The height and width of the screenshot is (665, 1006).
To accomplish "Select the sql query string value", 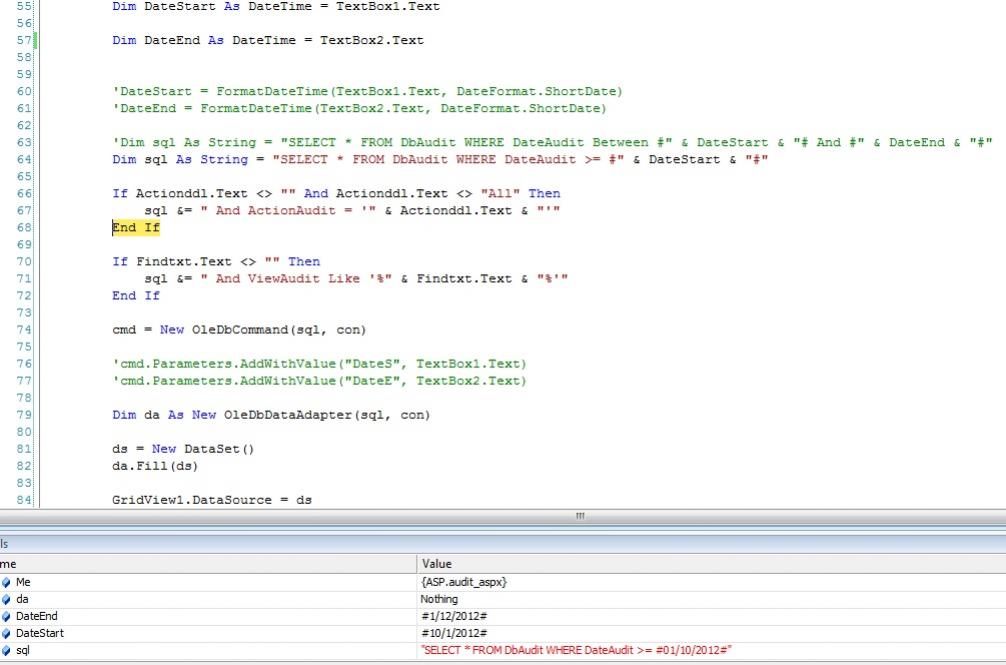I will pyautogui.click(x=577, y=650).
